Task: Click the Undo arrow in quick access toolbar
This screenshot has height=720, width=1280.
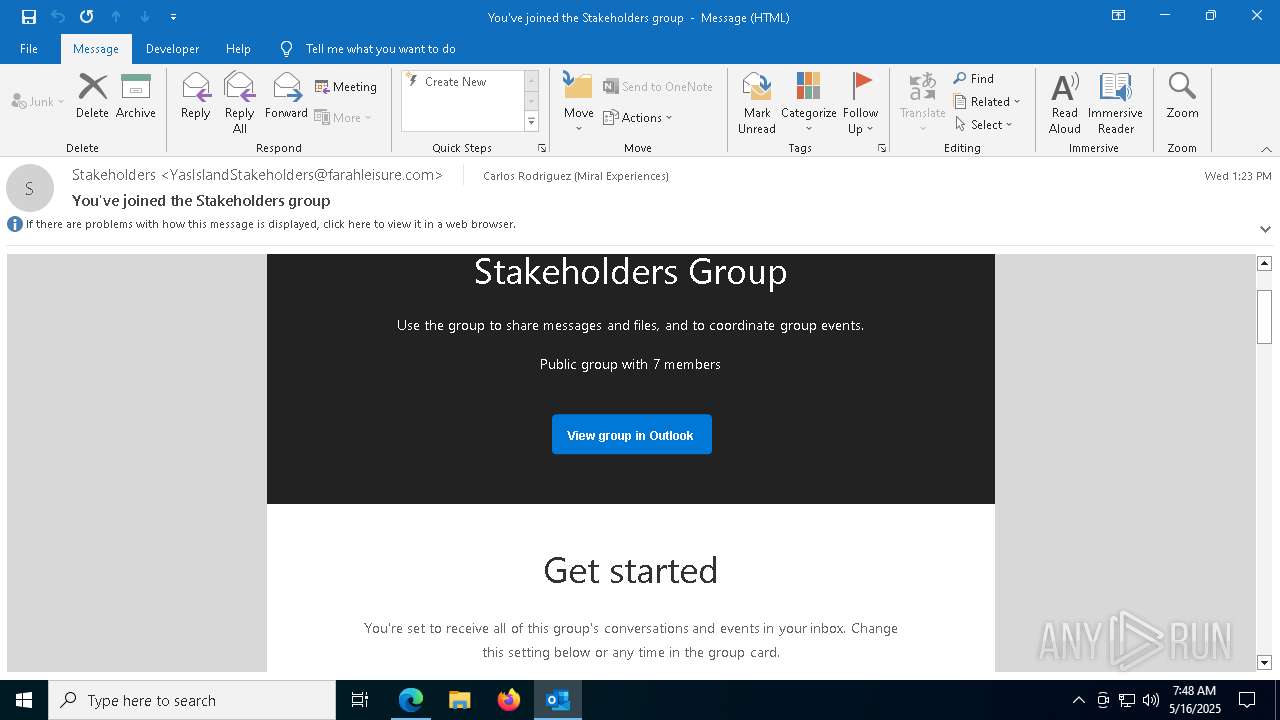Action: point(58,17)
